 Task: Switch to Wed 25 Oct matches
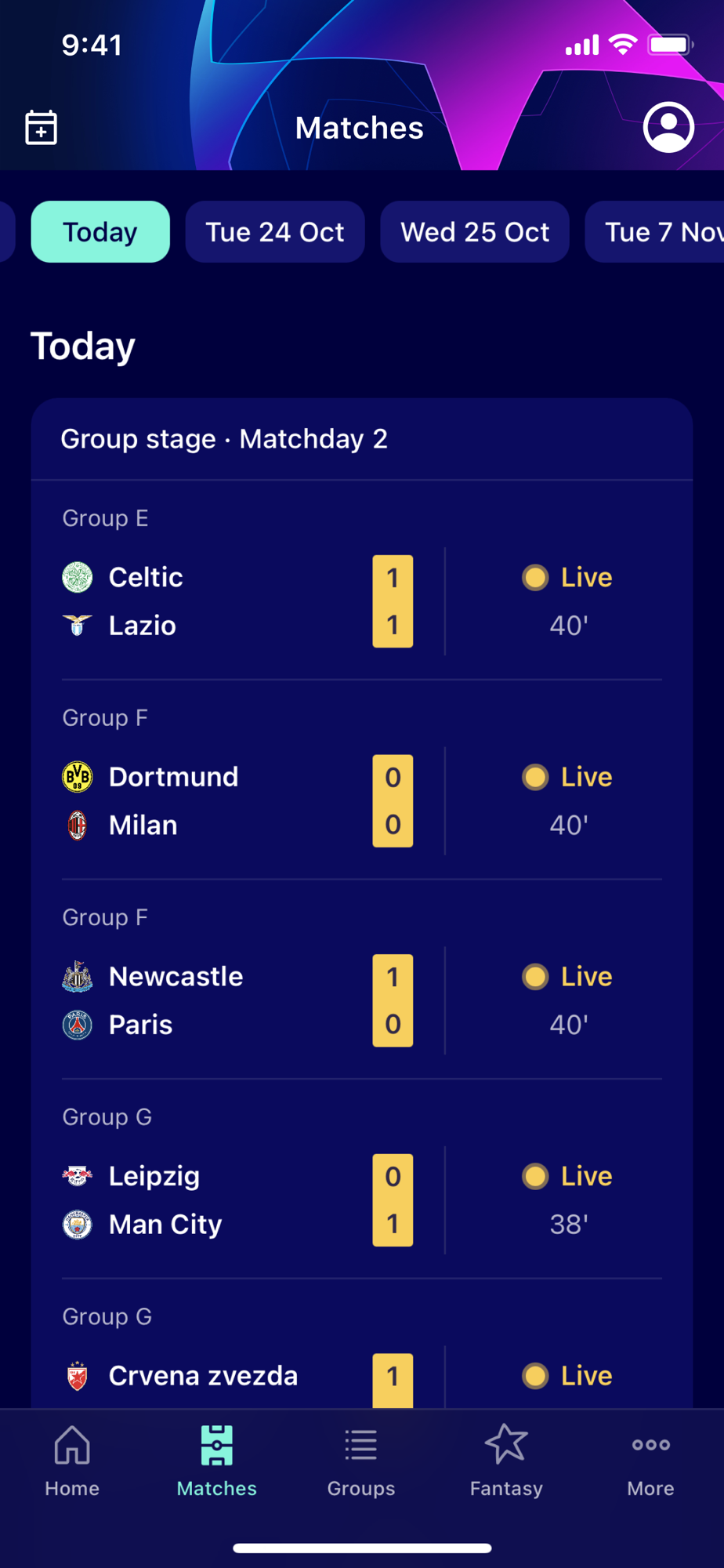[x=475, y=232]
